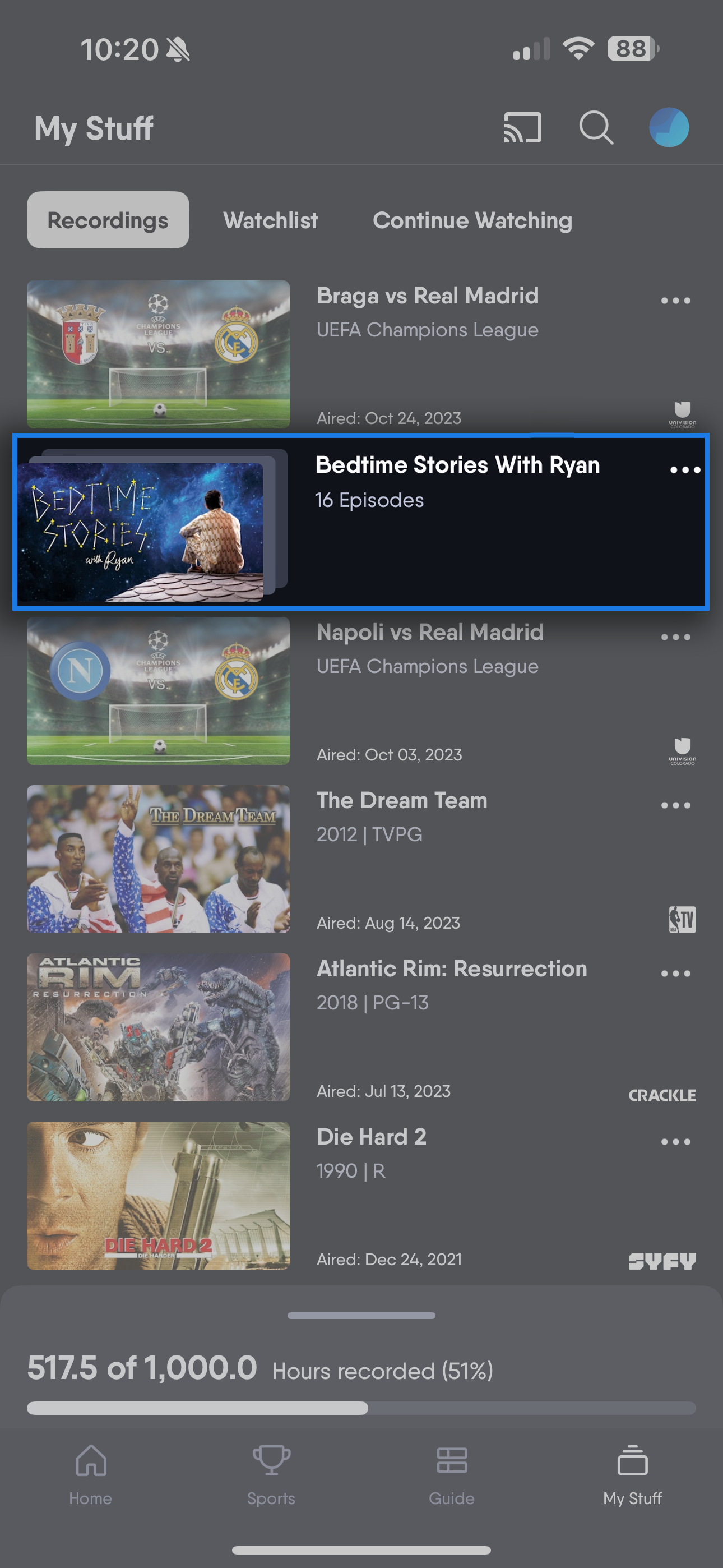Open more options for Die Hard 2
723x1568 pixels.
click(675, 1142)
